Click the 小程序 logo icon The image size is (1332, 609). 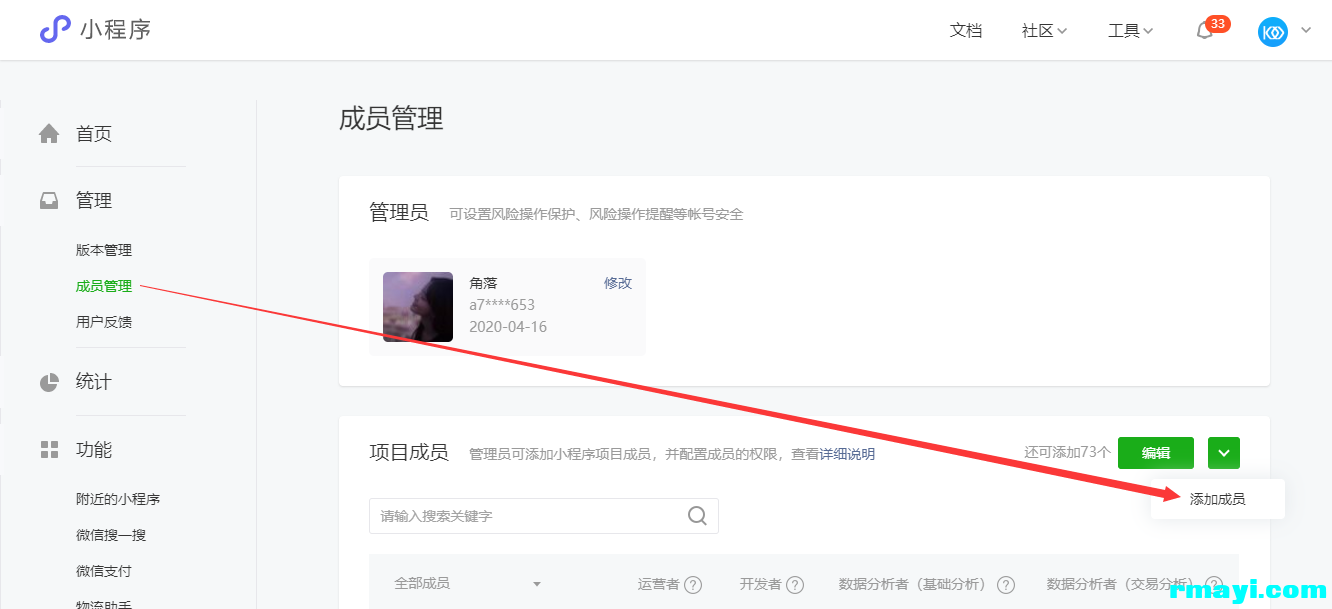(x=55, y=29)
